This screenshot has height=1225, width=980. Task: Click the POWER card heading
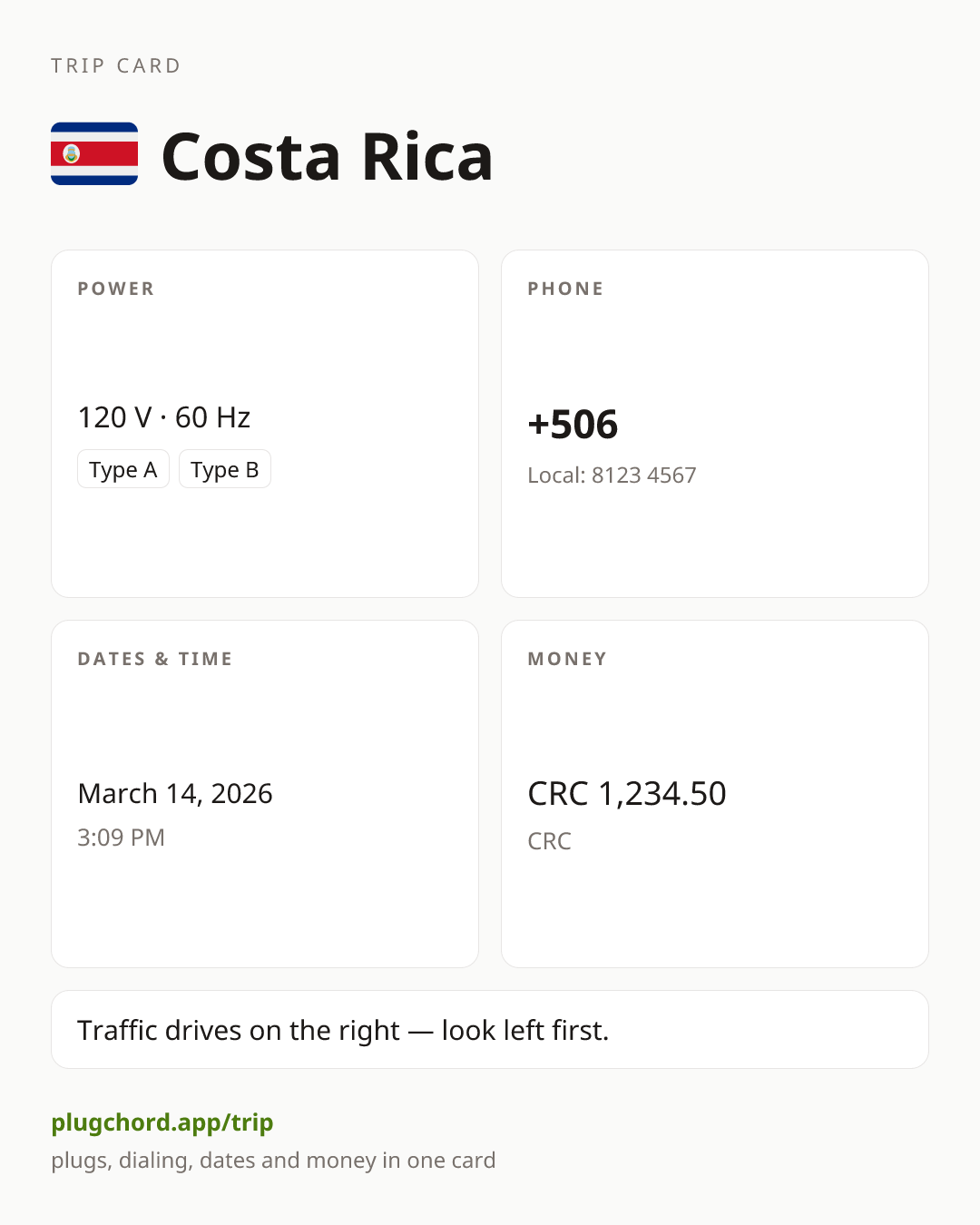click(x=116, y=289)
